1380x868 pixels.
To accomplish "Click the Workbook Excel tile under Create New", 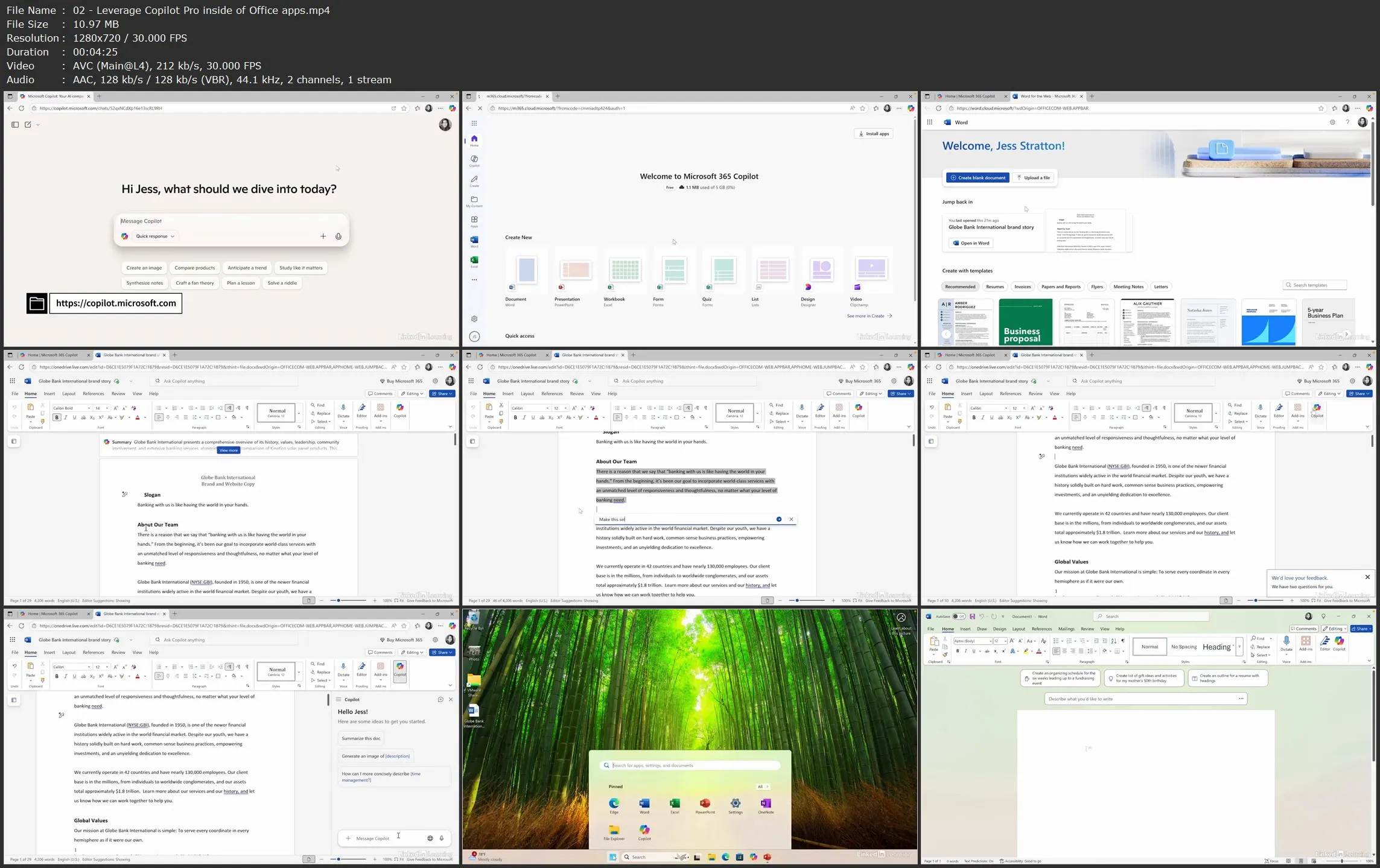I will [x=625, y=276].
